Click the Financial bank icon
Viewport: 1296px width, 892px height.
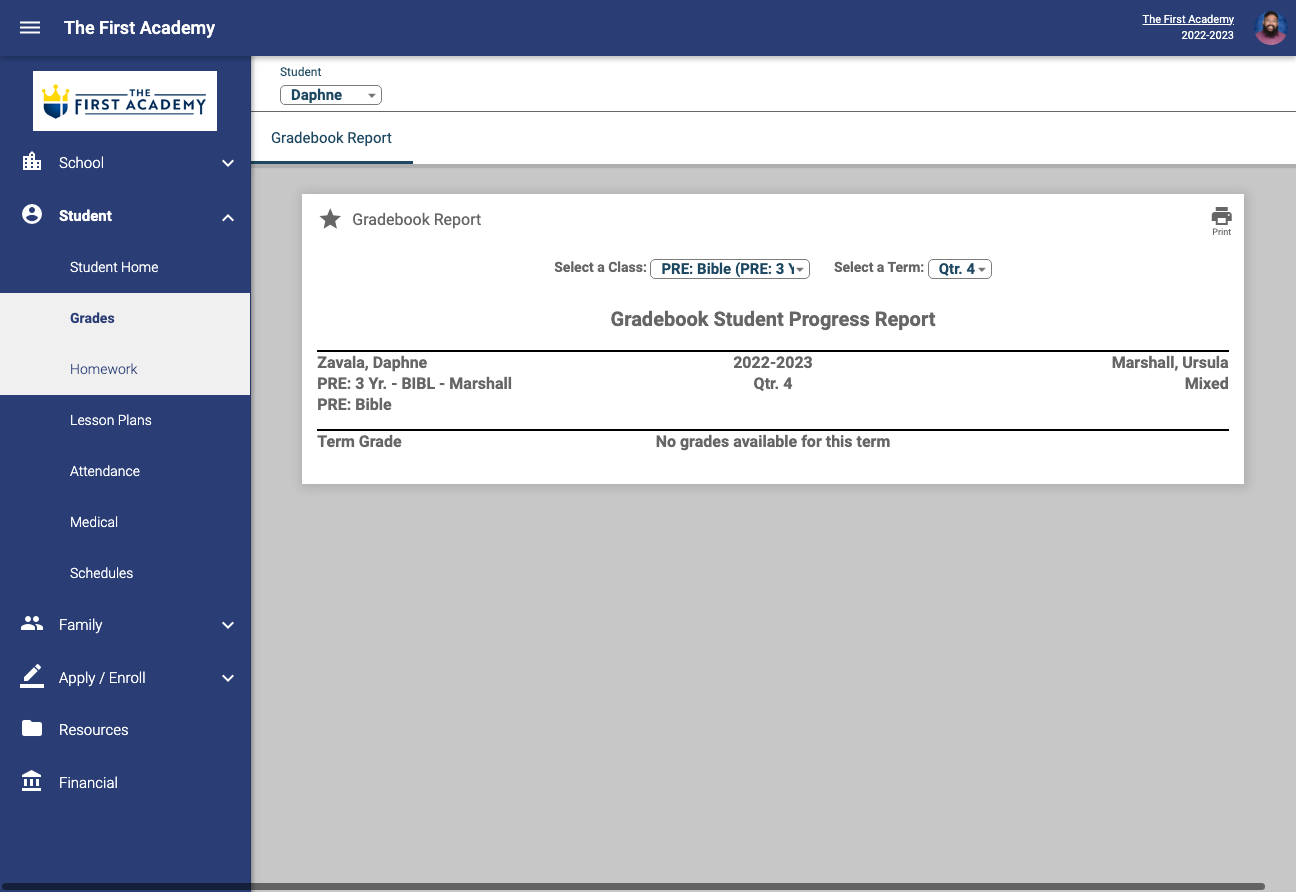(32, 782)
